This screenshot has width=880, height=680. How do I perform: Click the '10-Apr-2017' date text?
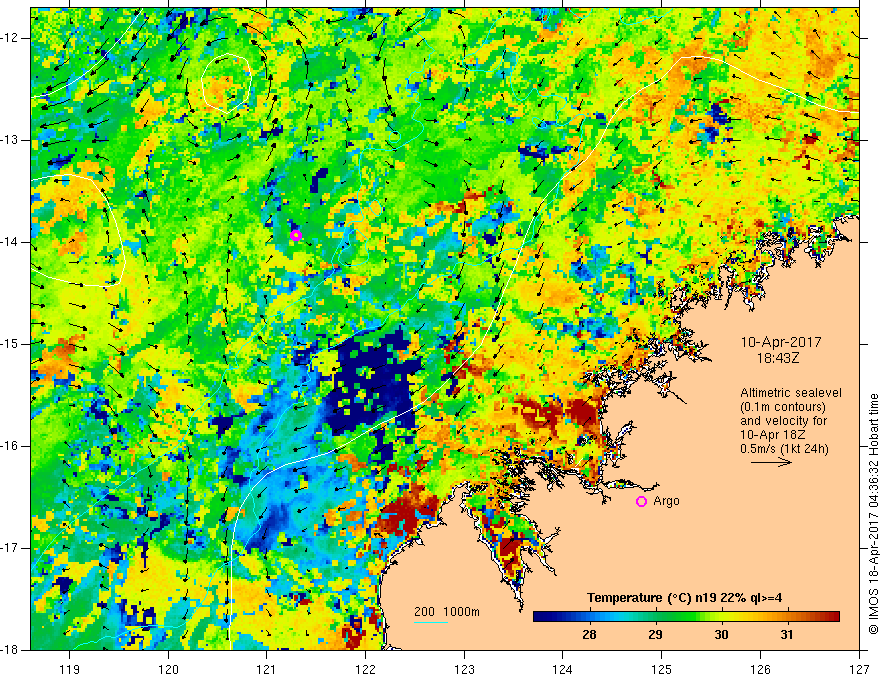point(781,342)
